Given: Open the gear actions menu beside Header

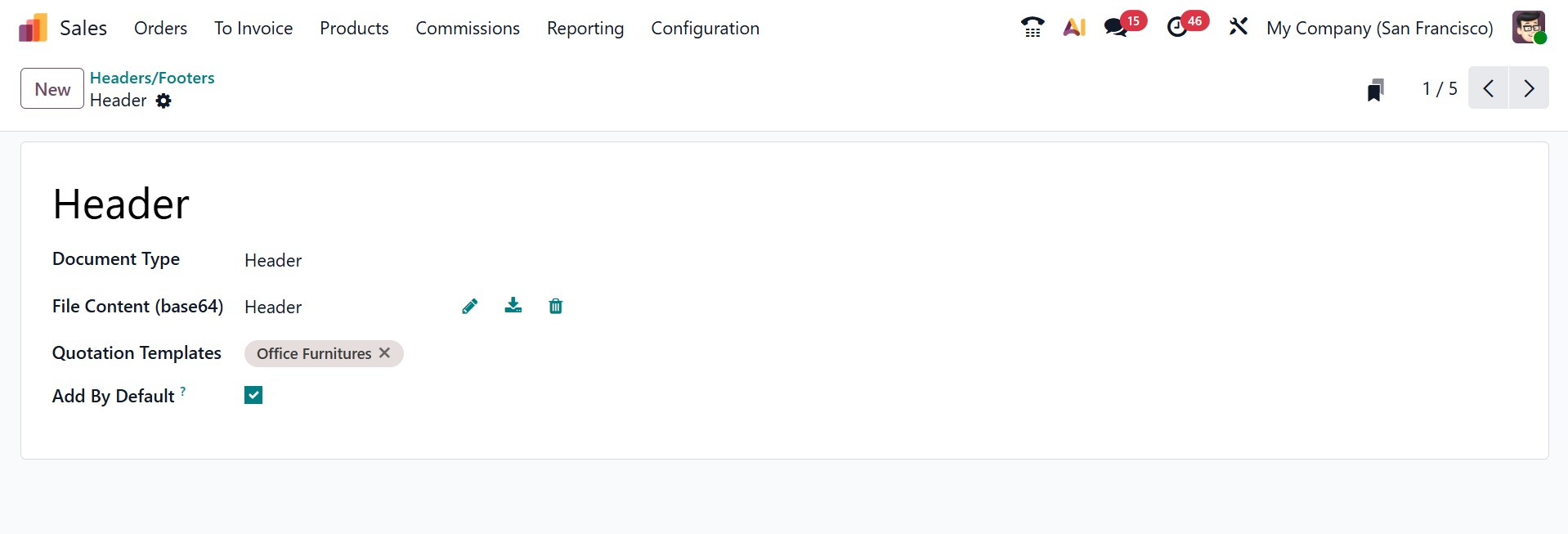Looking at the screenshot, I should click(164, 101).
